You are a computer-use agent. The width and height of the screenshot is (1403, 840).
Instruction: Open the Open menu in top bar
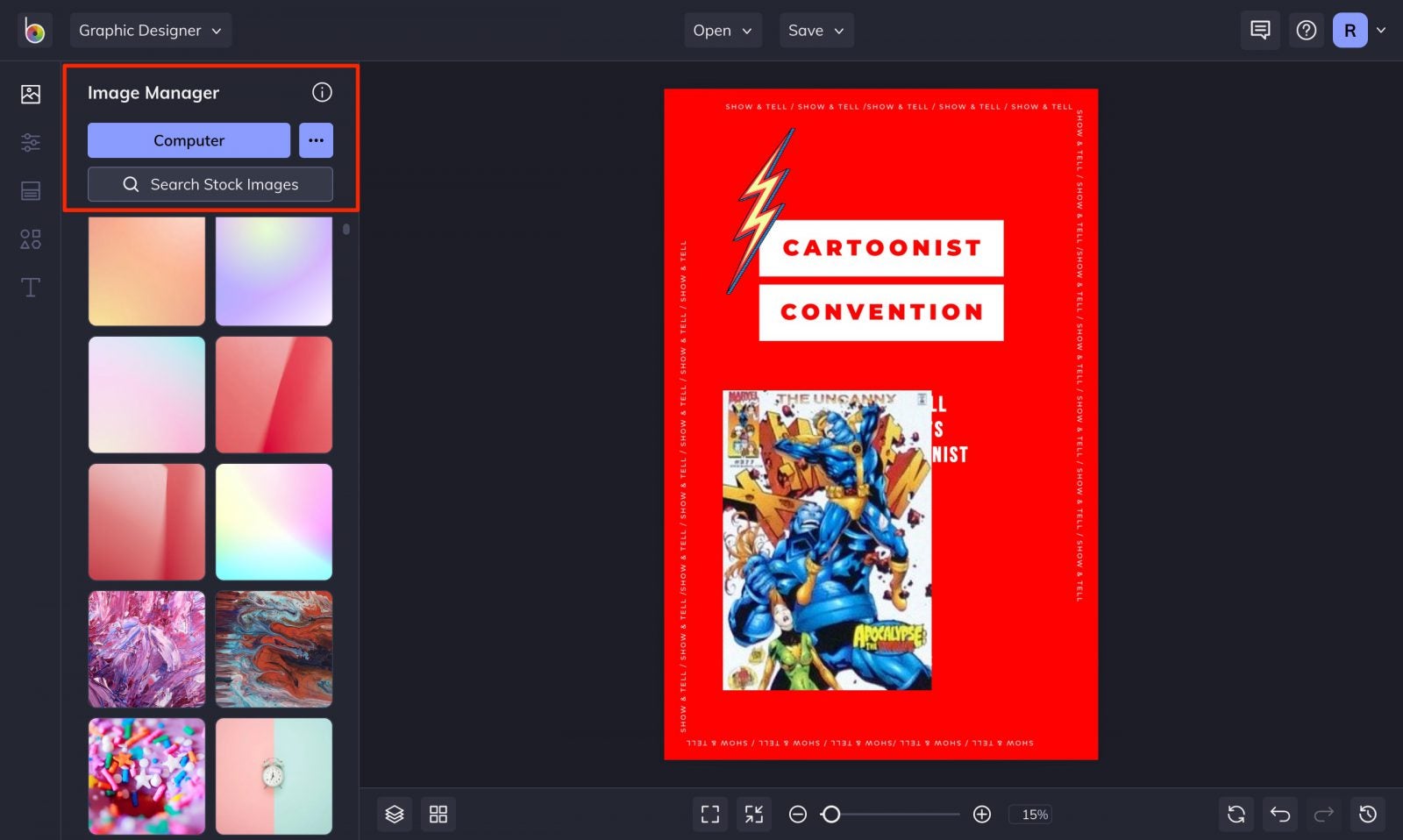pyautogui.click(x=723, y=30)
